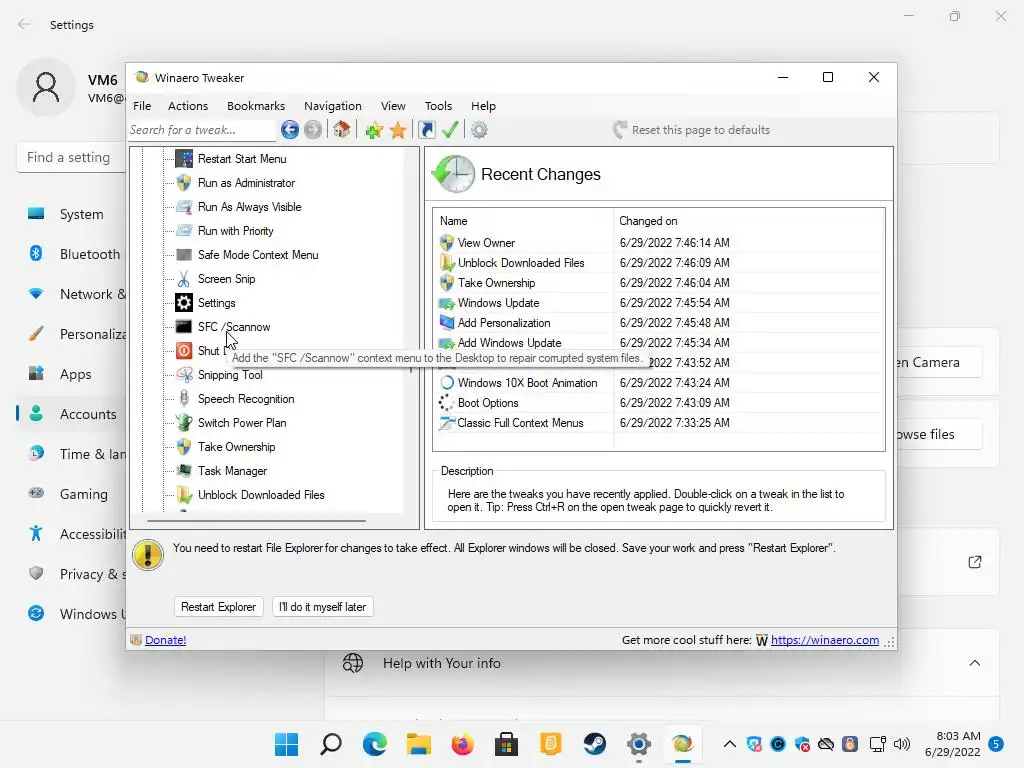The height and width of the screenshot is (768, 1024).
Task: Click the Settings window back arrow
Action: tap(24, 24)
